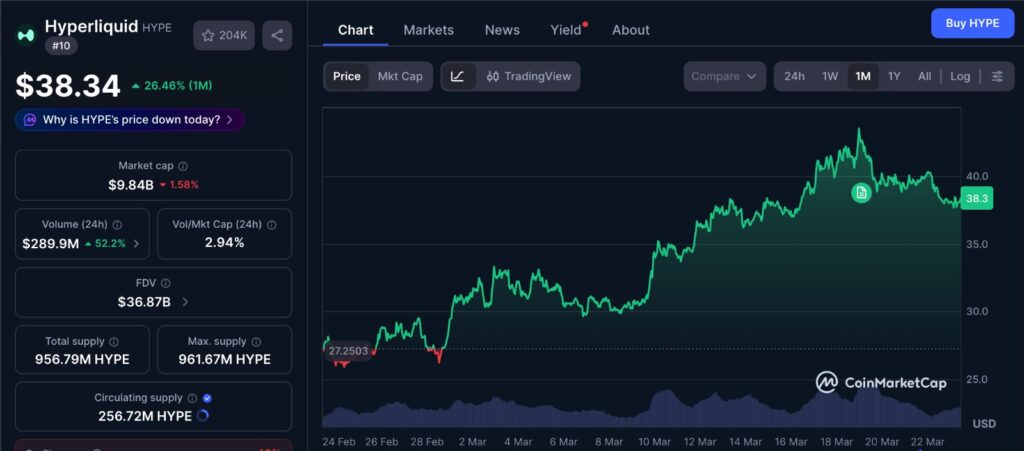This screenshot has height=451, width=1024.
Task: Open 'Why is HYPE's price down today?'
Action: pos(130,120)
